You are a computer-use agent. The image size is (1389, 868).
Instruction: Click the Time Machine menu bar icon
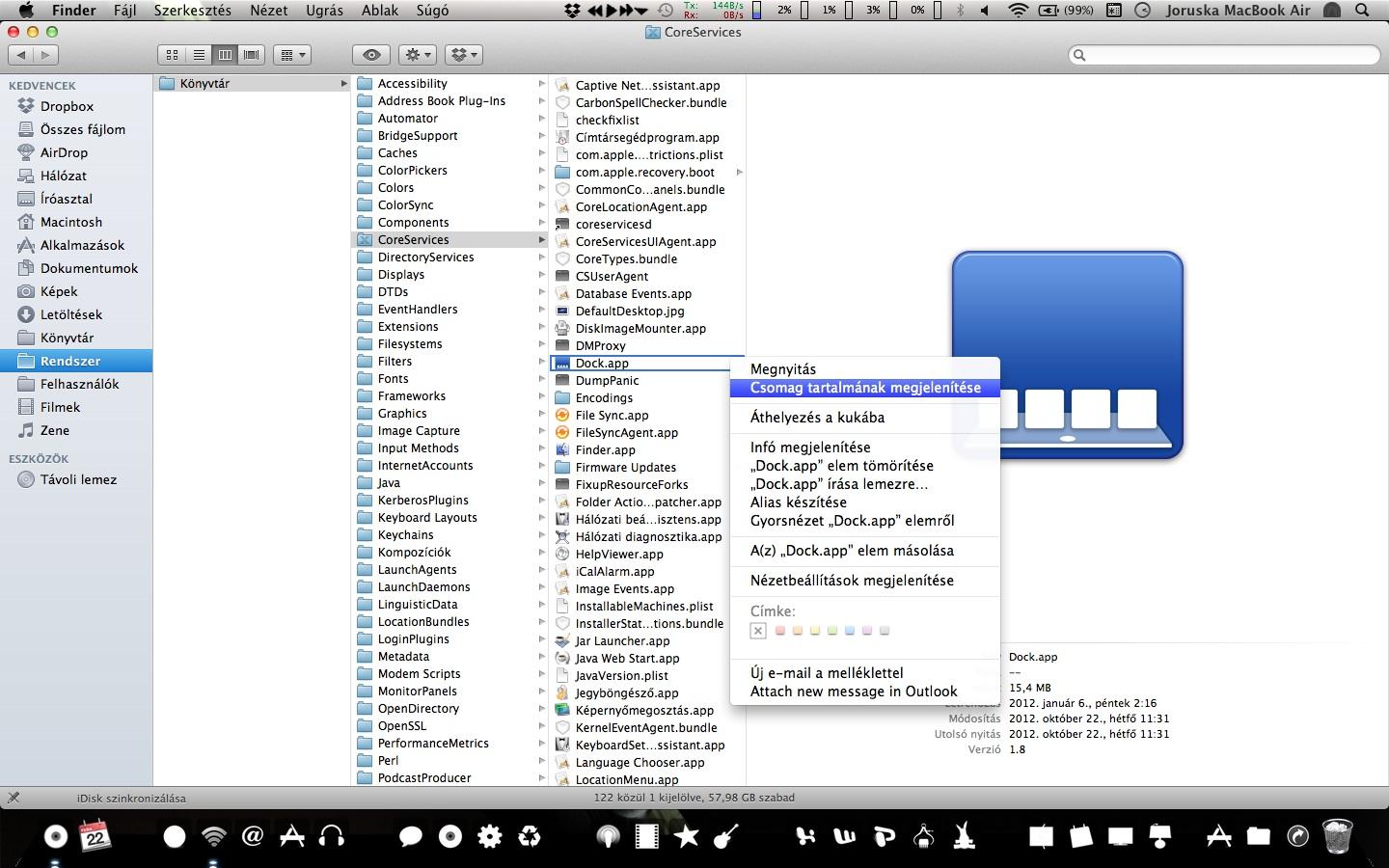pyautogui.click(x=666, y=11)
